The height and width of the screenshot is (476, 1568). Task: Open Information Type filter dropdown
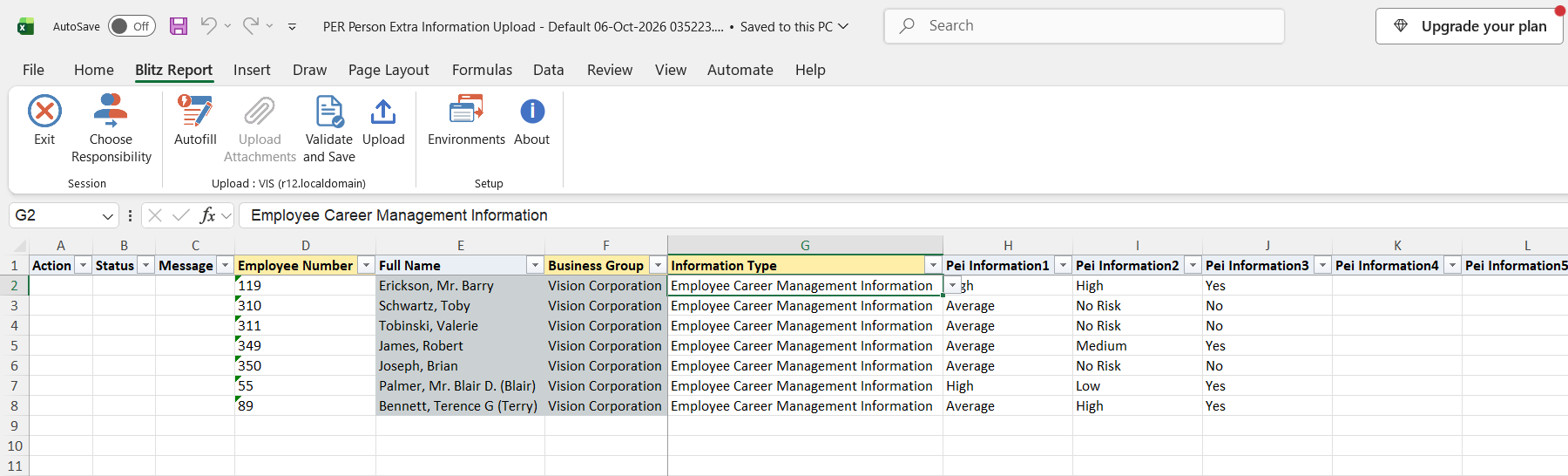pyautogui.click(x=933, y=265)
